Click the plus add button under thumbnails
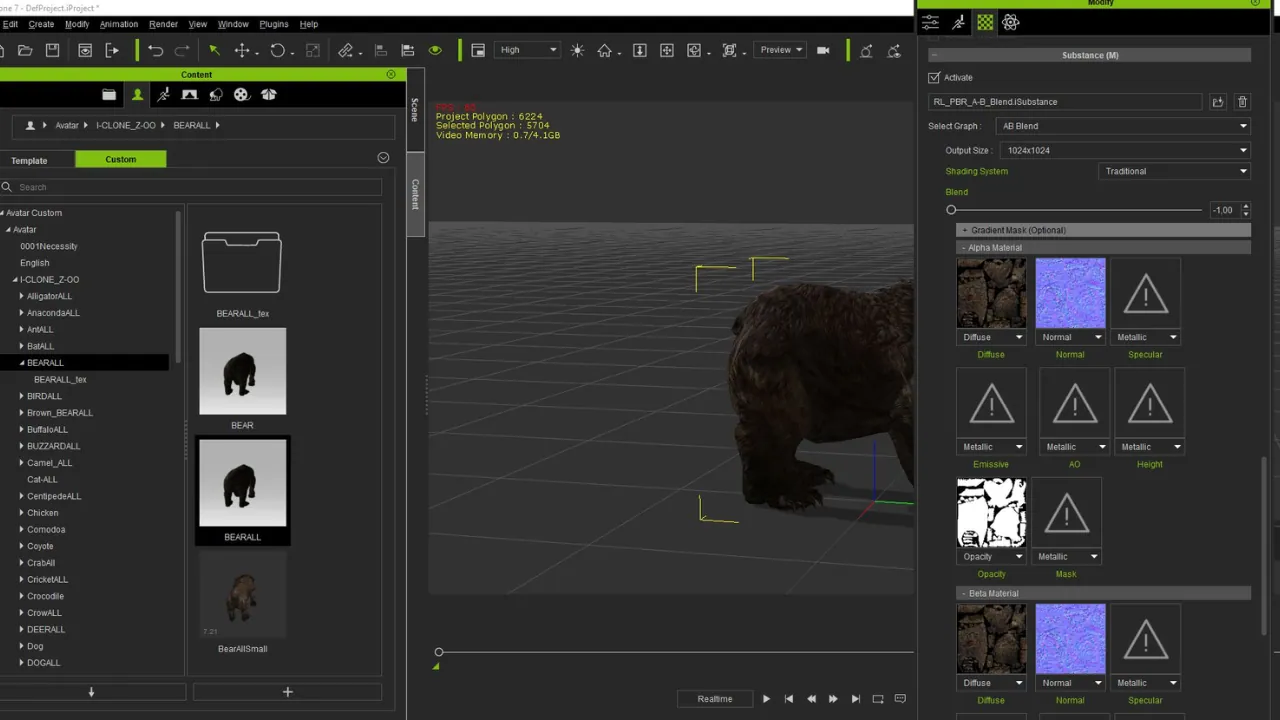1280x720 pixels. (287, 692)
